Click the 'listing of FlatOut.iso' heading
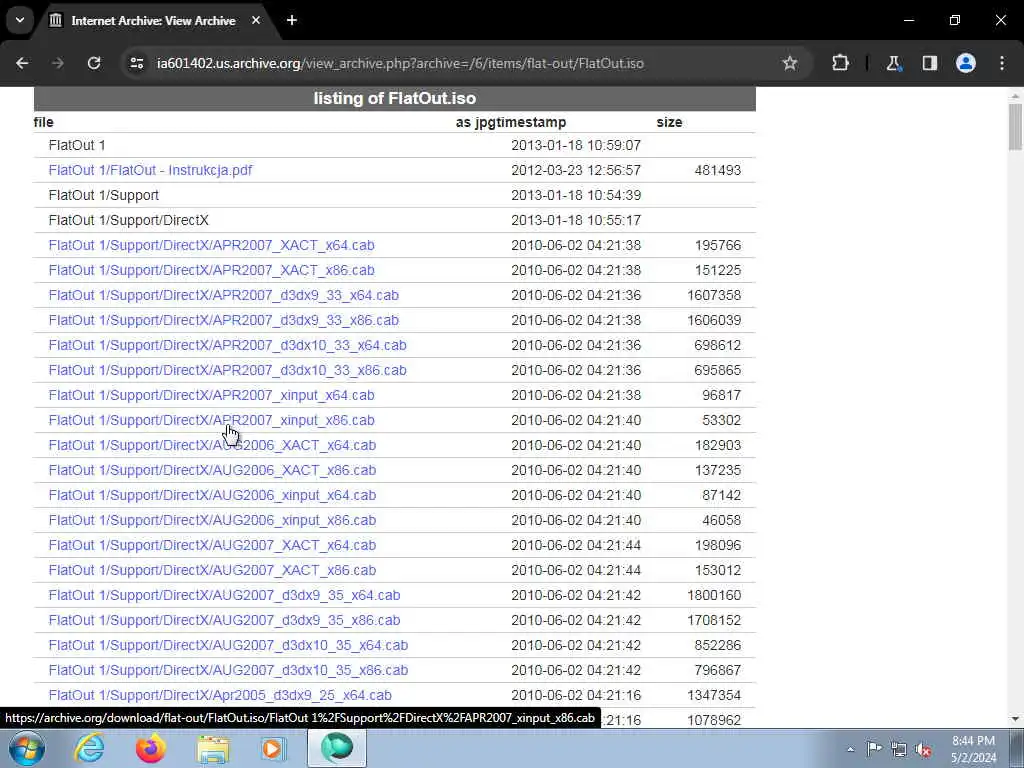The height and width of the screenshot is (768, 1024). (394, 99)
